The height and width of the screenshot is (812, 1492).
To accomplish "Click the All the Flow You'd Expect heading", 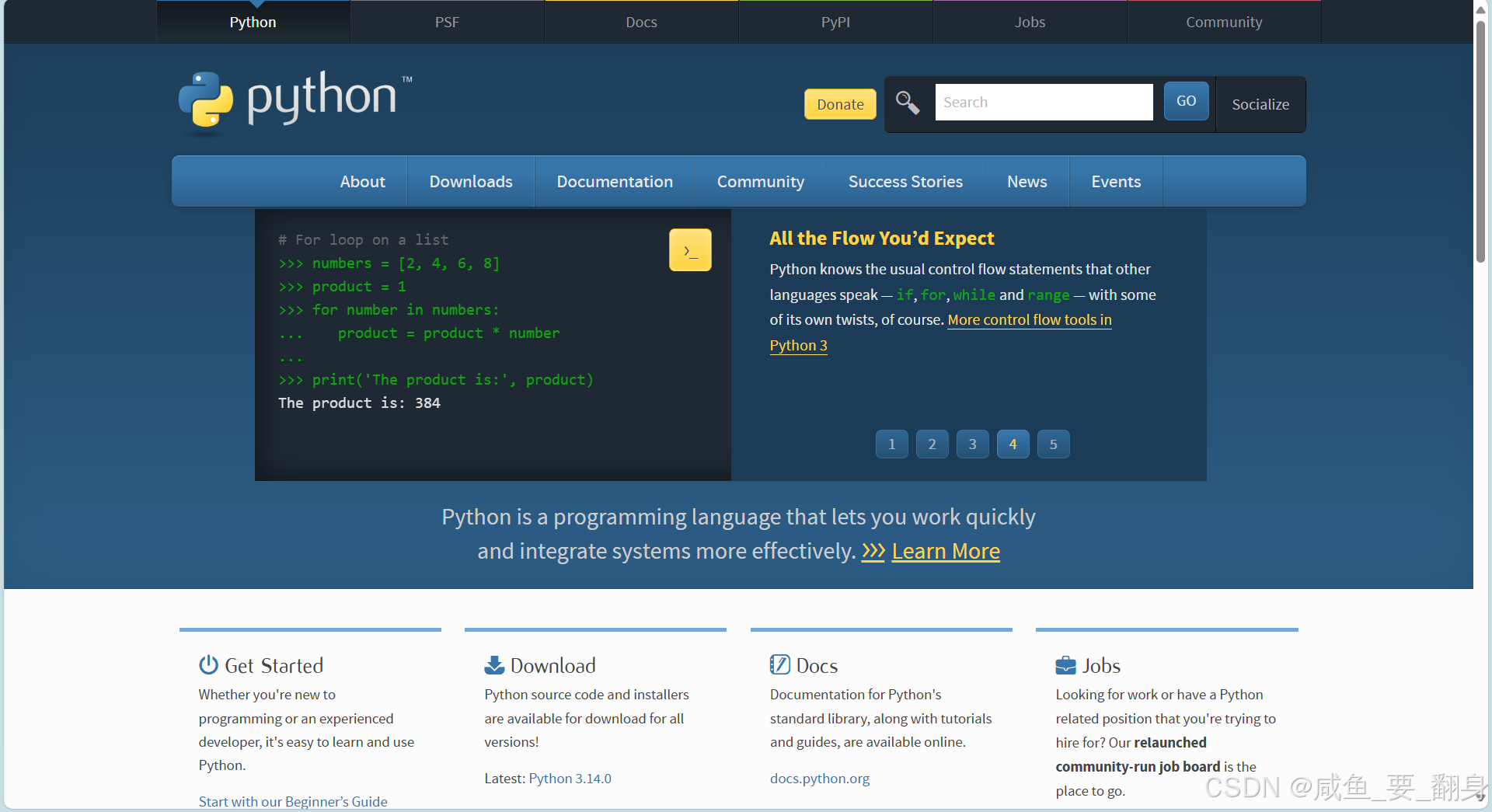I will [881, 238].
